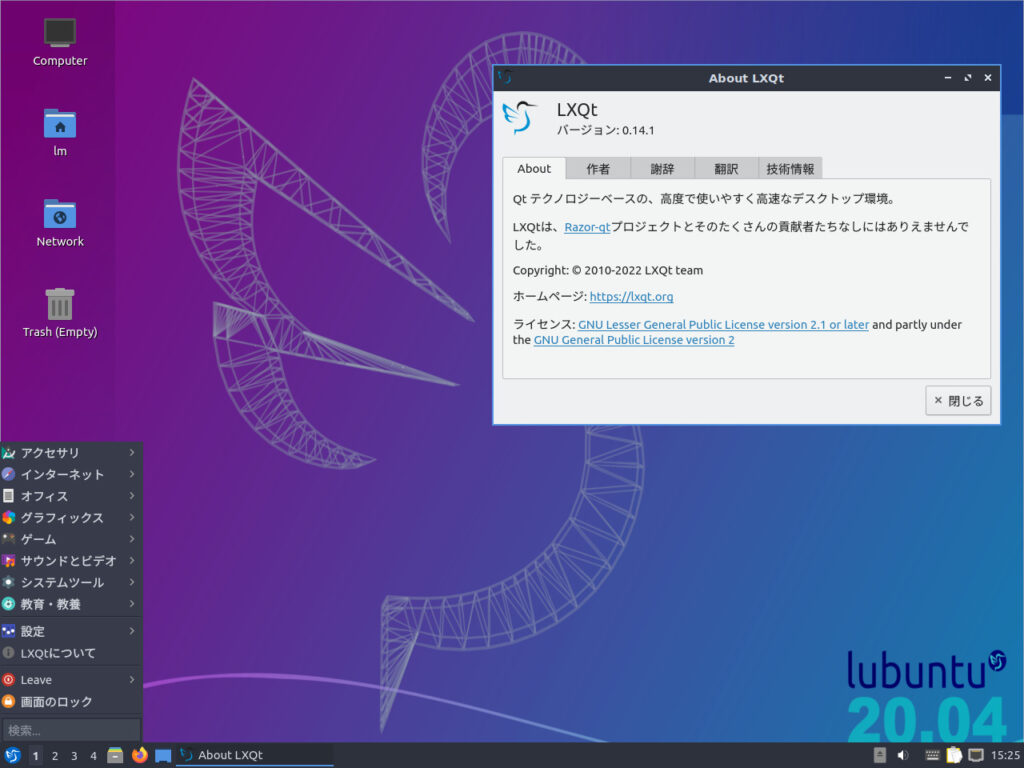The height and width of the screenshot is (768, 1024).
Task: Click the removable media eject tray icon
Action: [x=879, y=755]
